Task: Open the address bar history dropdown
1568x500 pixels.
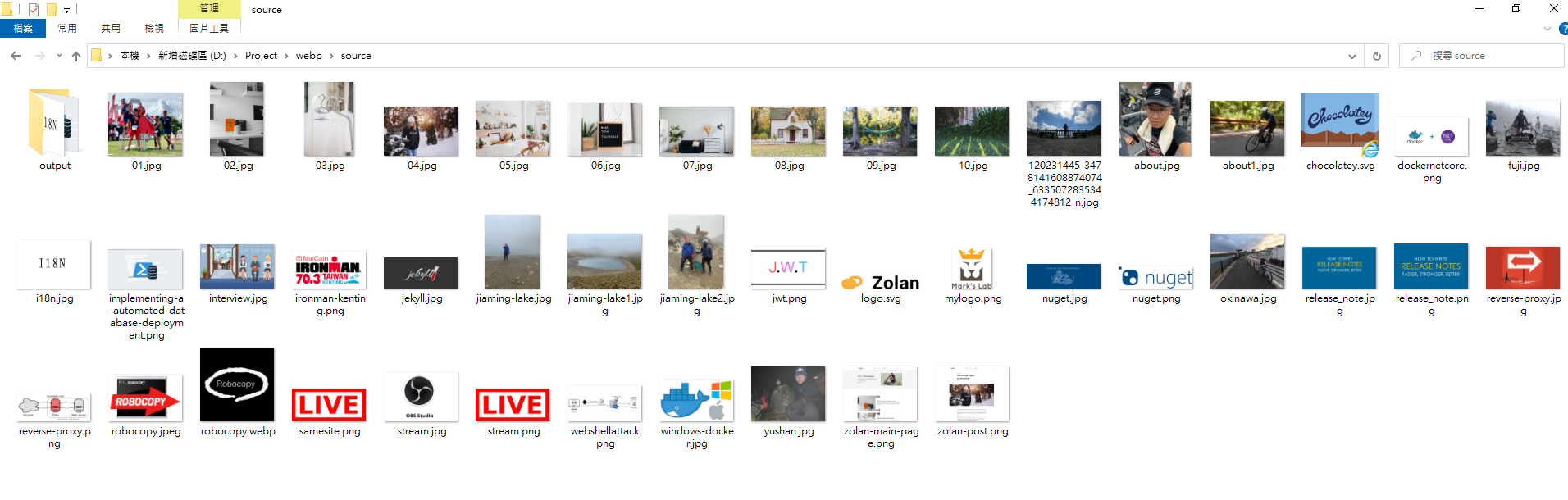Action: point(1351,56)
